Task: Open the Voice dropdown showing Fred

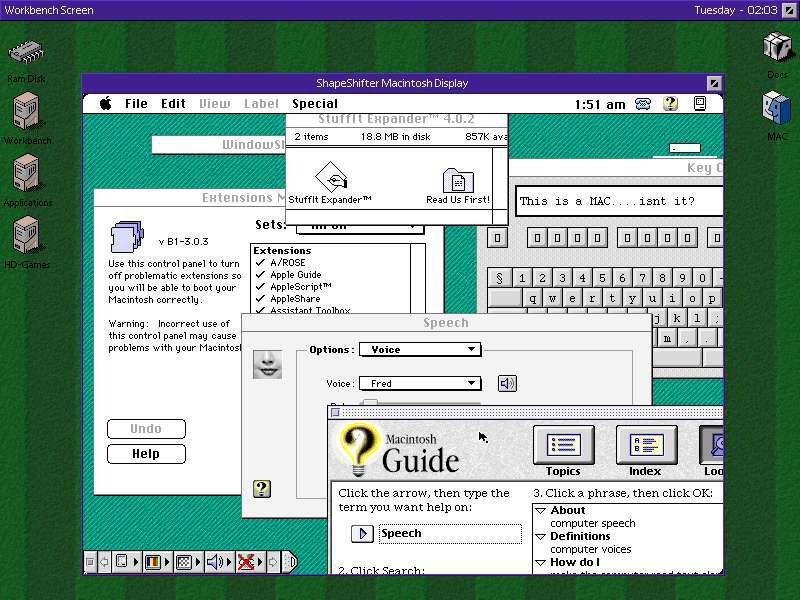Action: point(419,384)
